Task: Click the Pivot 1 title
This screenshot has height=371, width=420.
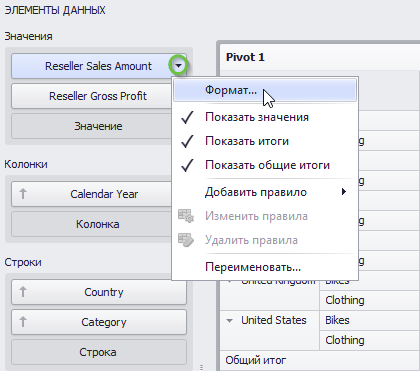Action: coord(245,57)
